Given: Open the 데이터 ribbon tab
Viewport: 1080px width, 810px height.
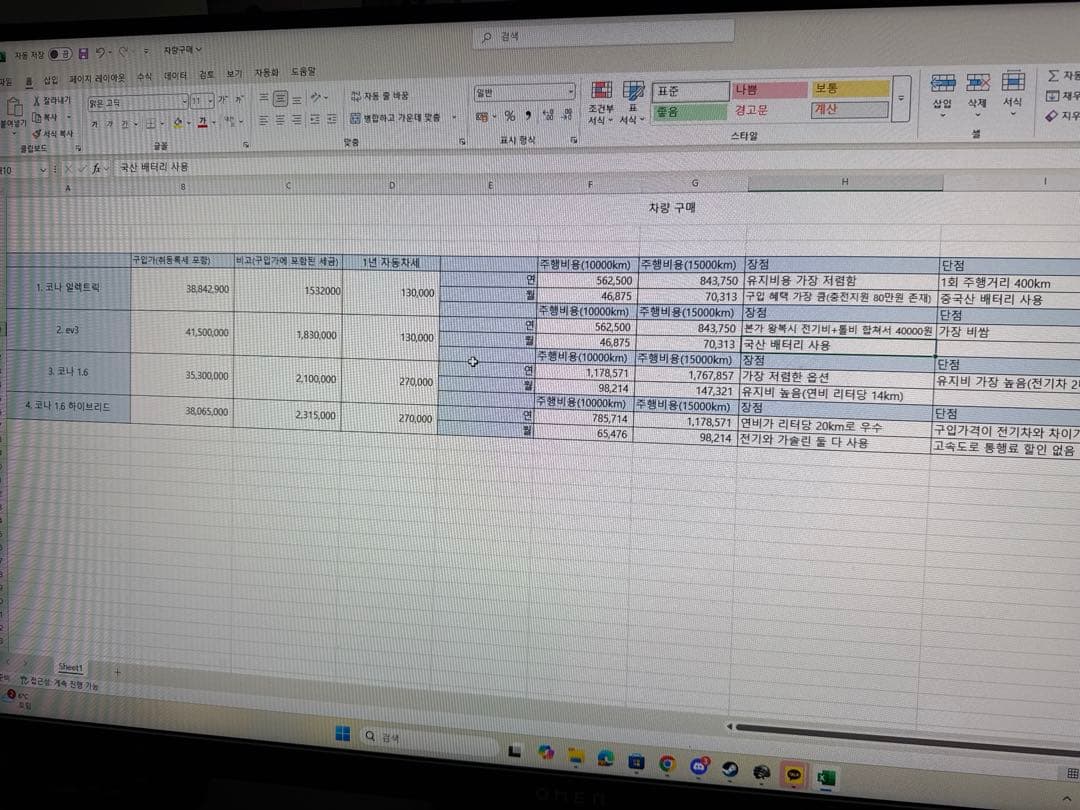Looking at the screenshot, I should click(x=176, y=76).
